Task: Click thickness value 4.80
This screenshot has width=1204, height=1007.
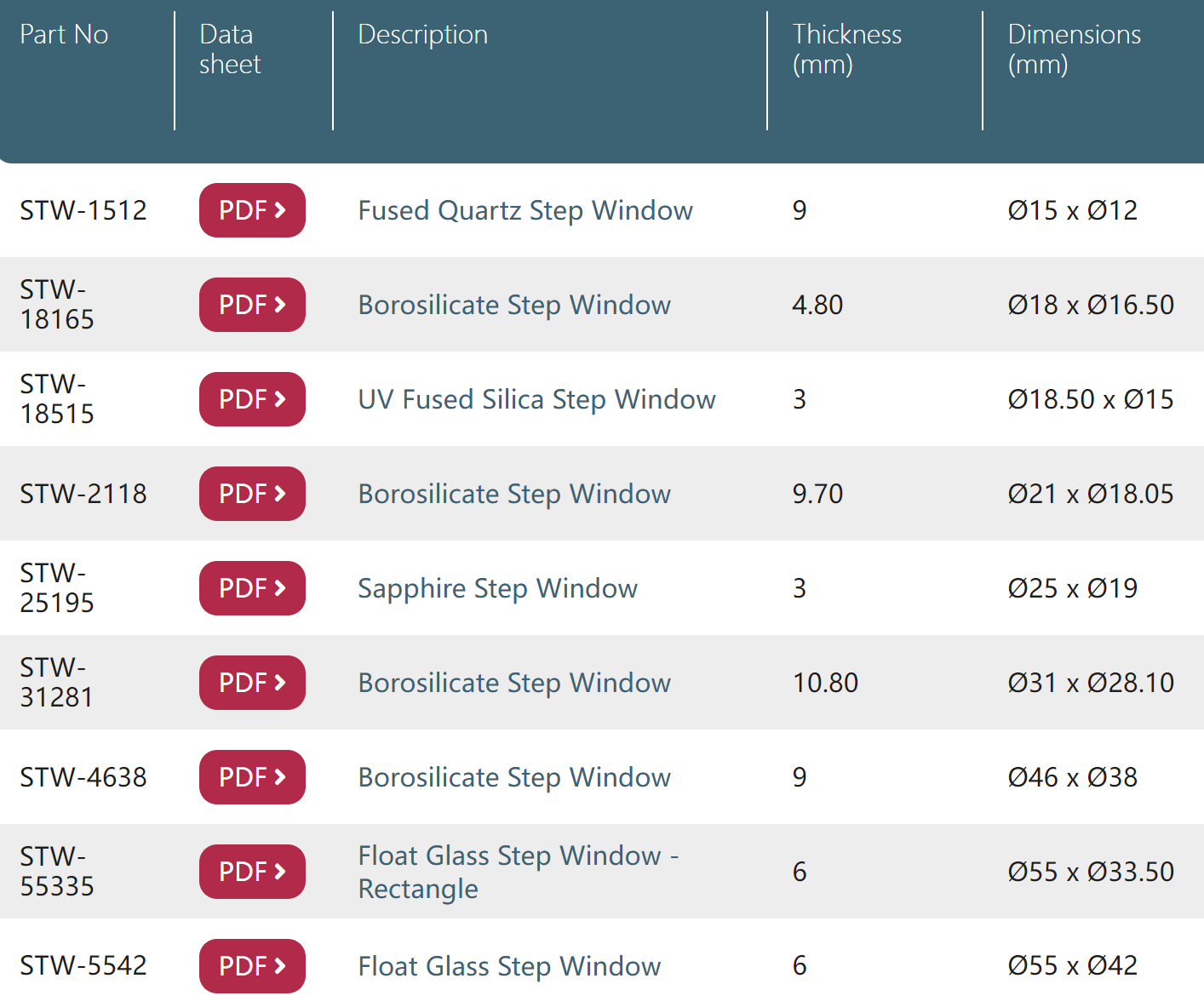Action: pos(817,305)
